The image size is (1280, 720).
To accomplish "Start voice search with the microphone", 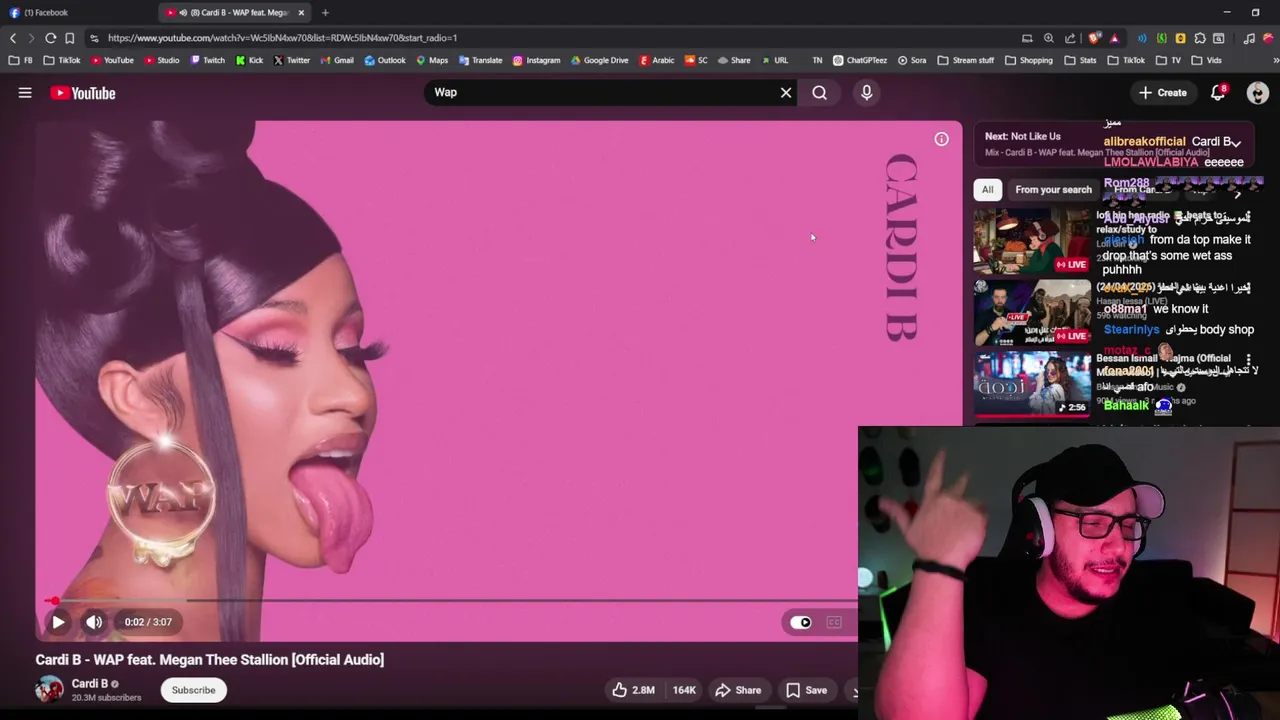I will pos(866,92).
